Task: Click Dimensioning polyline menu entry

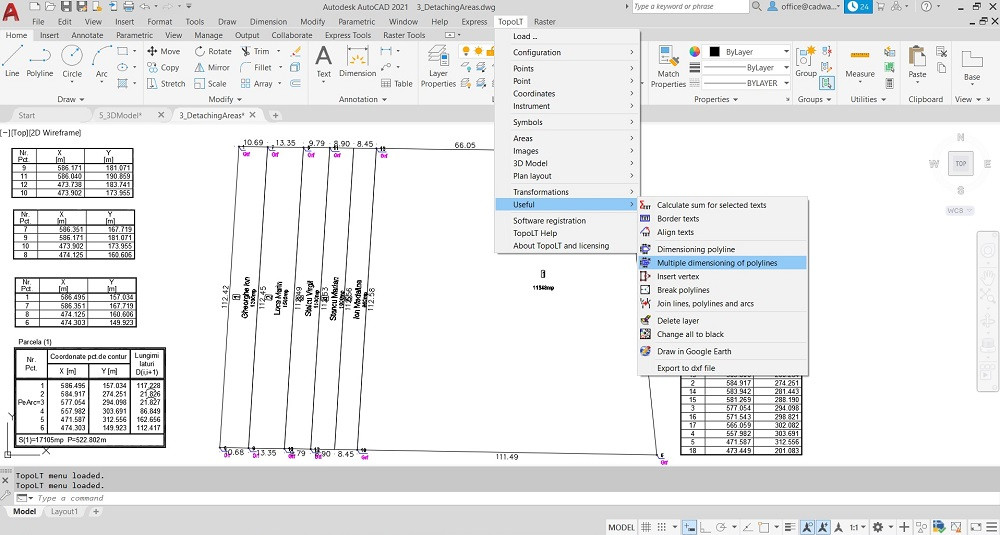Action: (696, 249)
